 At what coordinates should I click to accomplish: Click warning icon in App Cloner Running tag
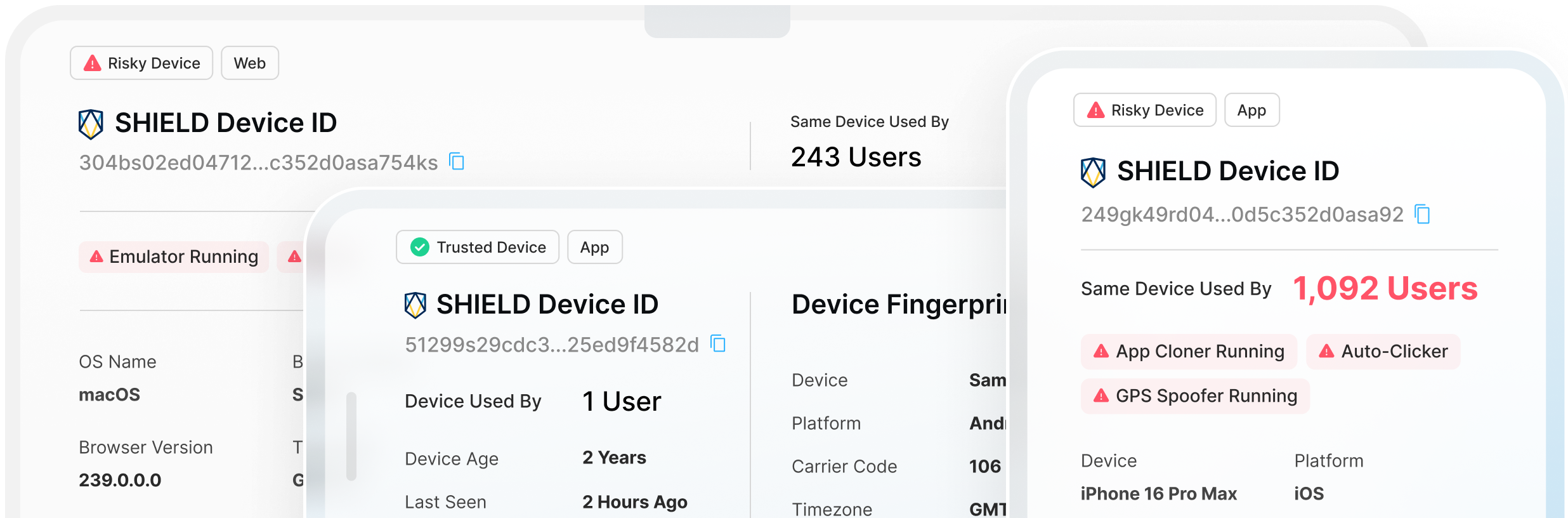(x=1101, y=352)
